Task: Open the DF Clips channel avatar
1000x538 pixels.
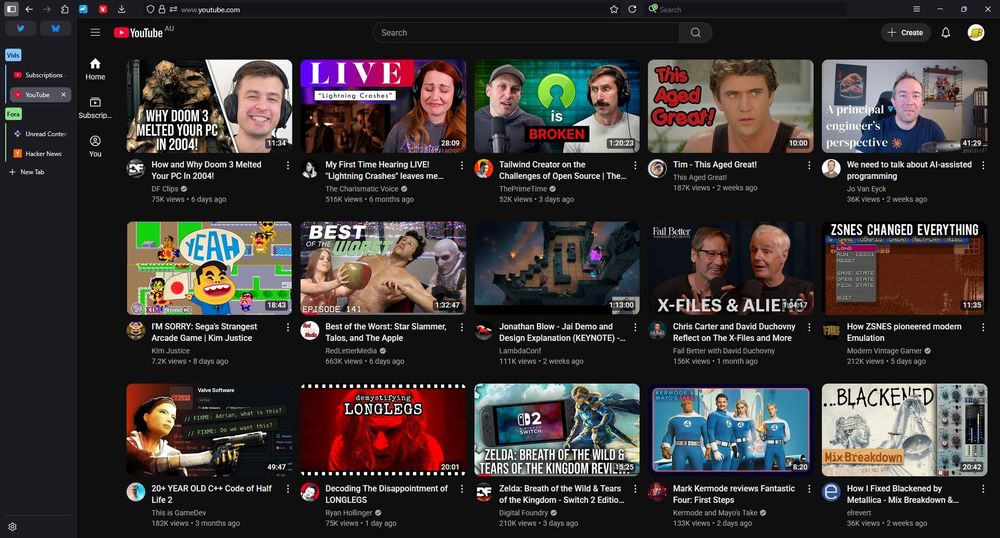Action: point(136,169)
